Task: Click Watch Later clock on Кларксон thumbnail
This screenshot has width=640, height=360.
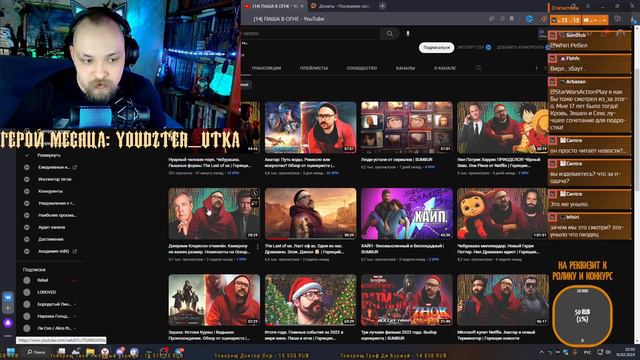Action: tap(254, 193)
